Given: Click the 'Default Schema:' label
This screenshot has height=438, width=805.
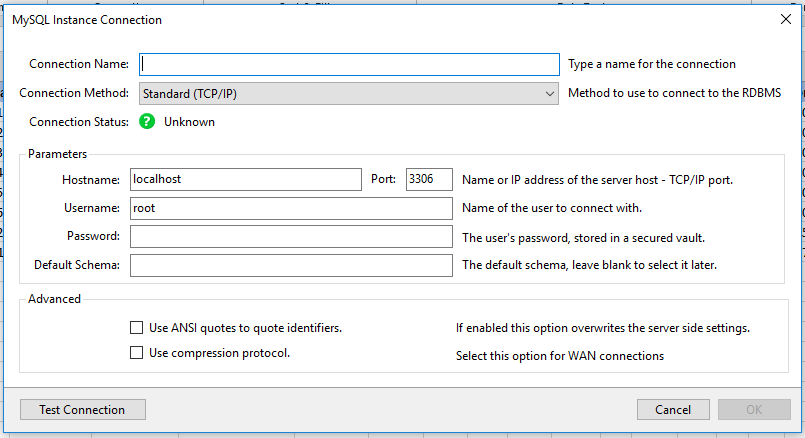Looking at the screenshot, I should coord(77,265).
